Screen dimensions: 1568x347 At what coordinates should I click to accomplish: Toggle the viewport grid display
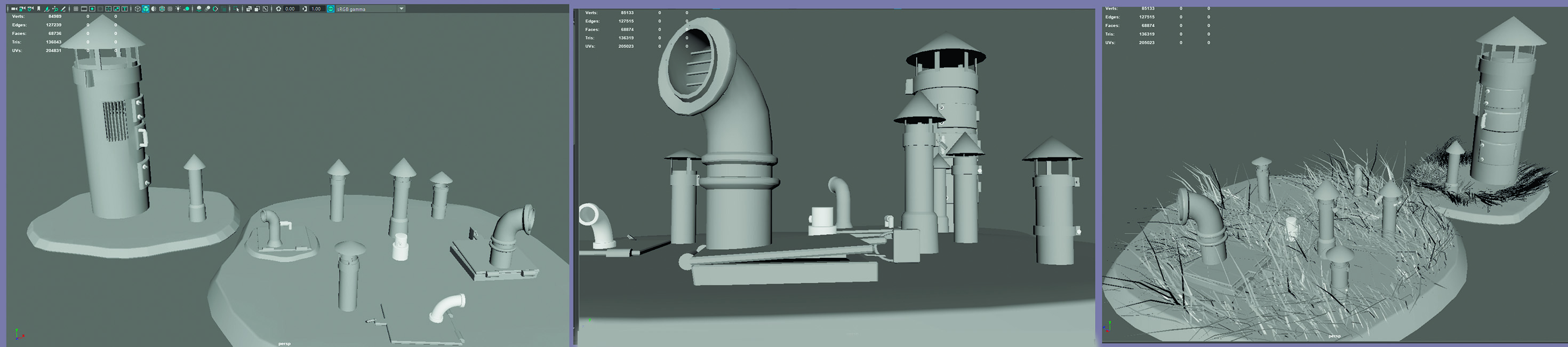76,9
